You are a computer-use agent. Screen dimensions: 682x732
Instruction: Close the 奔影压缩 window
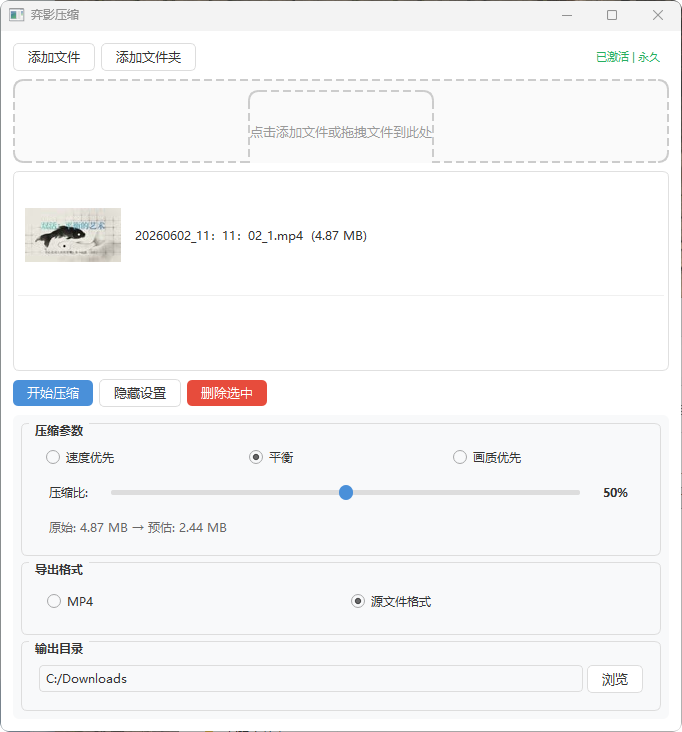[658, 15]
